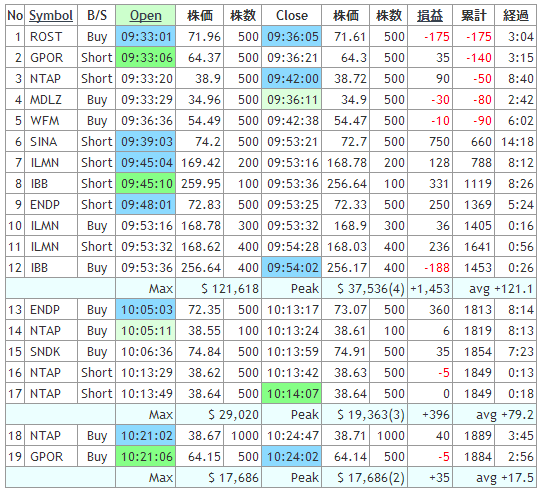Click IBB symbol in row 12

click(39, 268)
